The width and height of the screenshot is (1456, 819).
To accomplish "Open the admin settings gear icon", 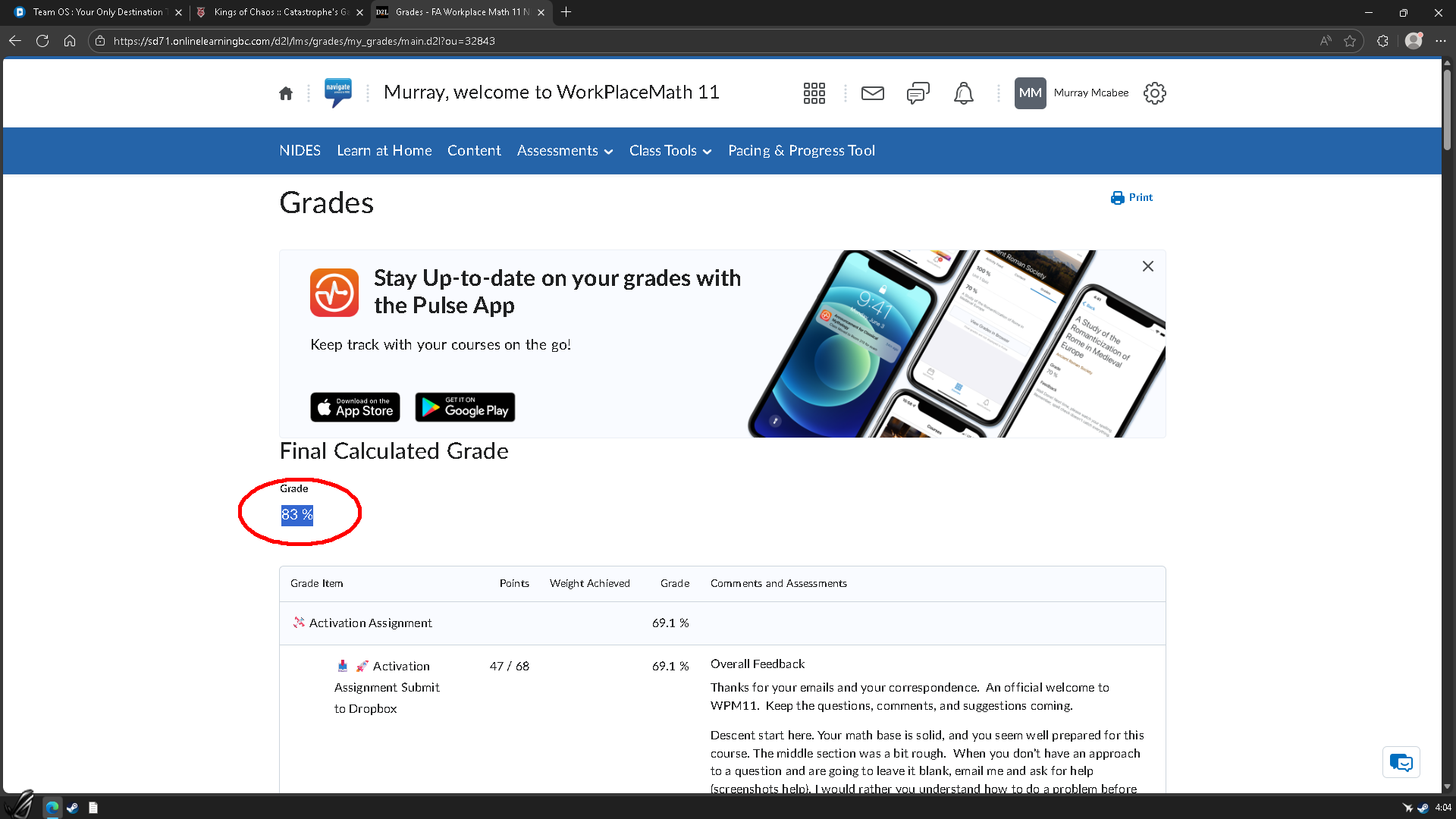I will (x=1154, y=93).
